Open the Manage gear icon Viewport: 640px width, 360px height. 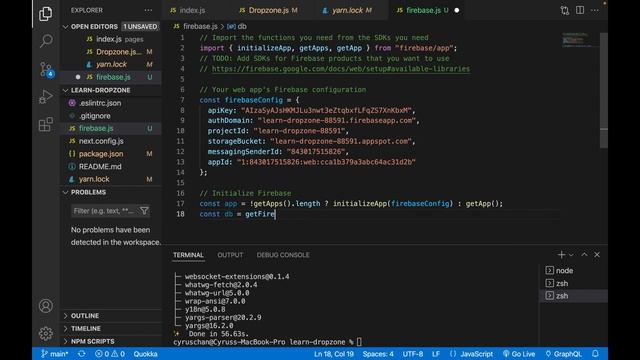coord(46,333)
